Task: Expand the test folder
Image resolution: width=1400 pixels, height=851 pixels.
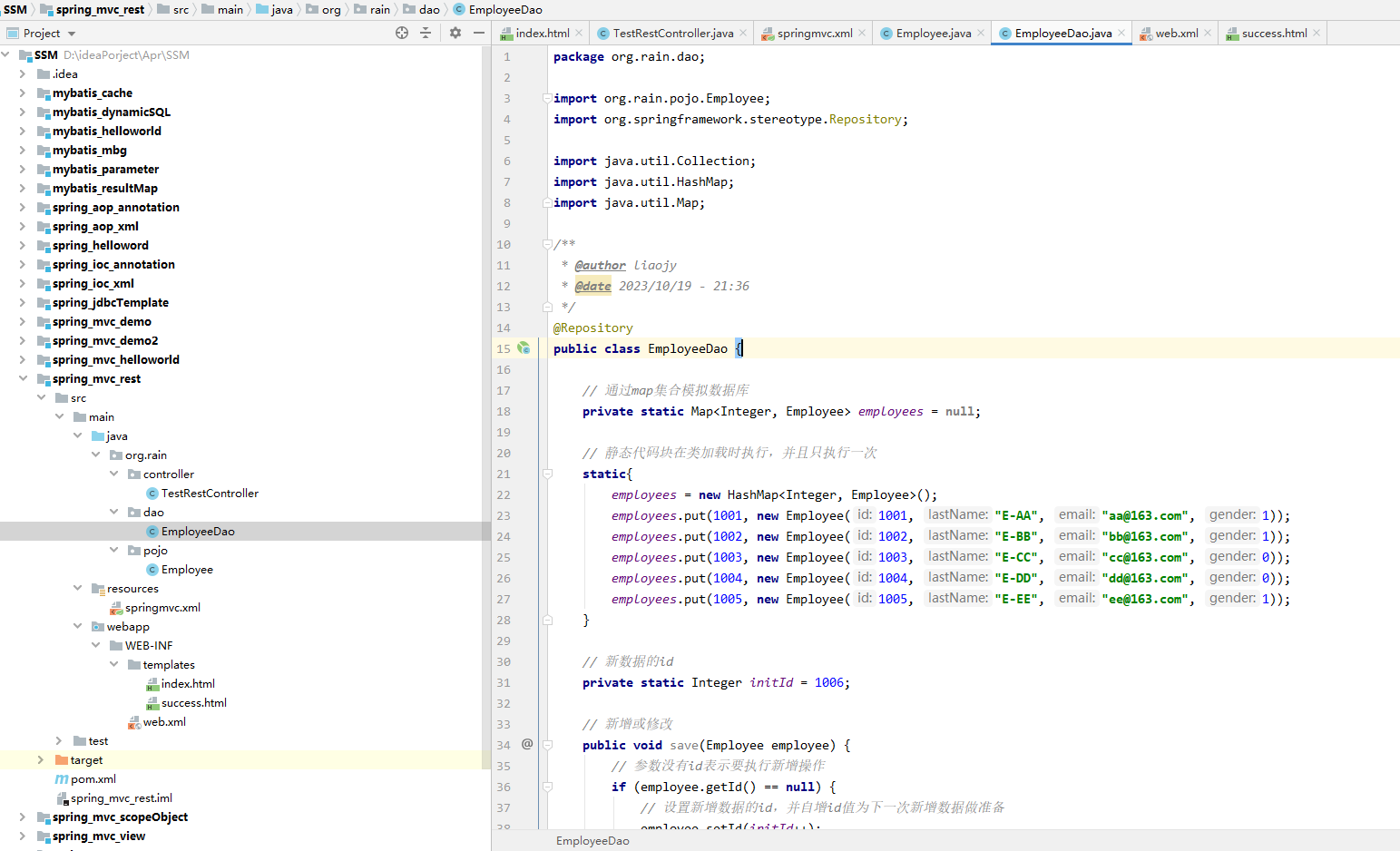Action: tap(59, 740)
